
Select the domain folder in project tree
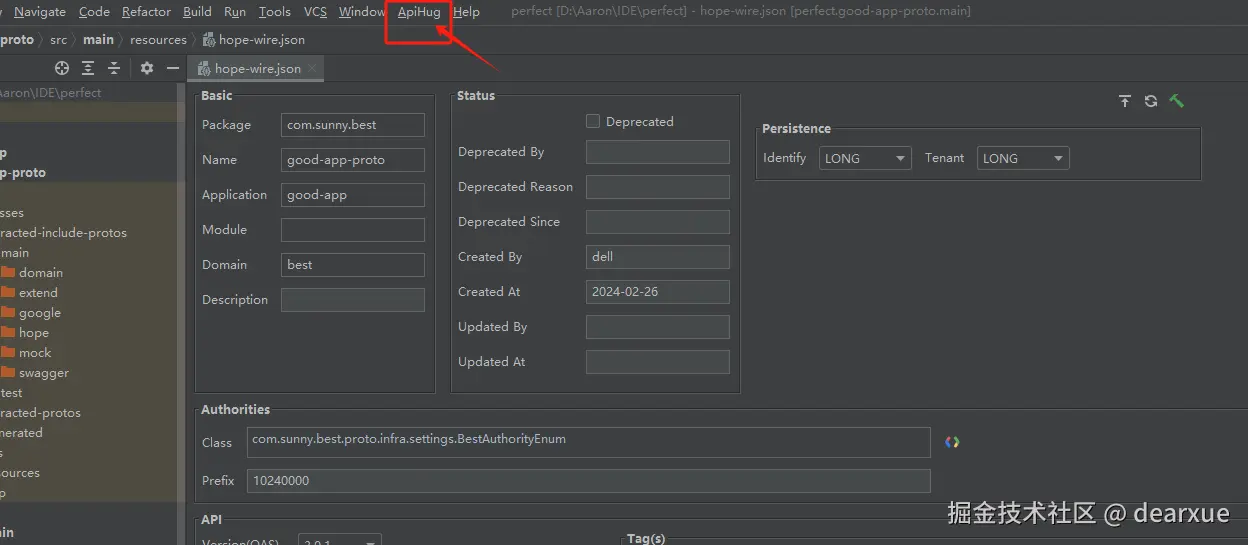tap(41, 273)
